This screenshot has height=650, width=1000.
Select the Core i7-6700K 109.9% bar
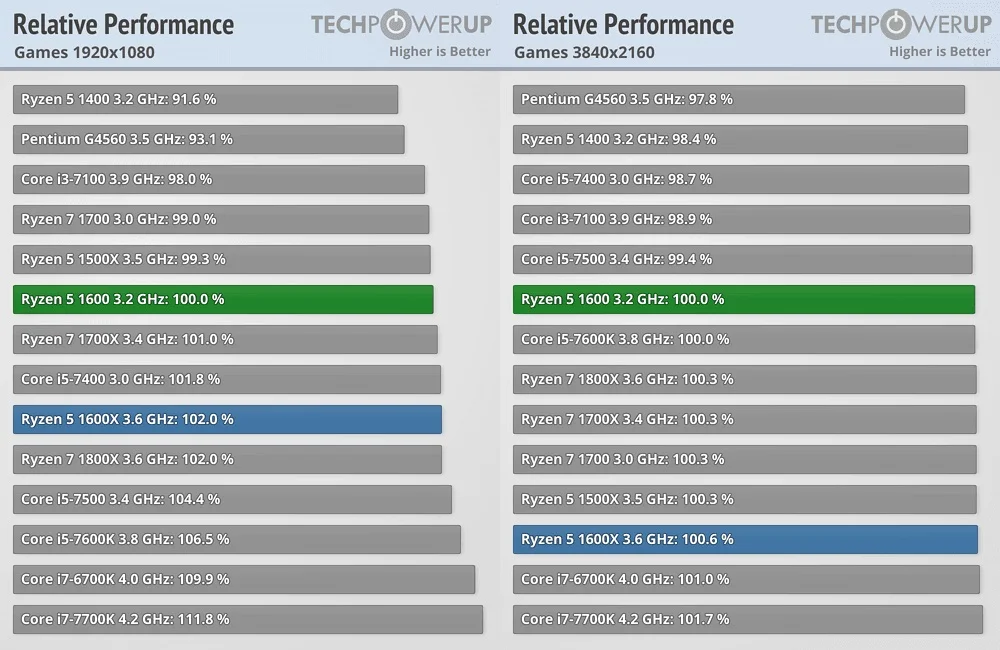(244, 579)
